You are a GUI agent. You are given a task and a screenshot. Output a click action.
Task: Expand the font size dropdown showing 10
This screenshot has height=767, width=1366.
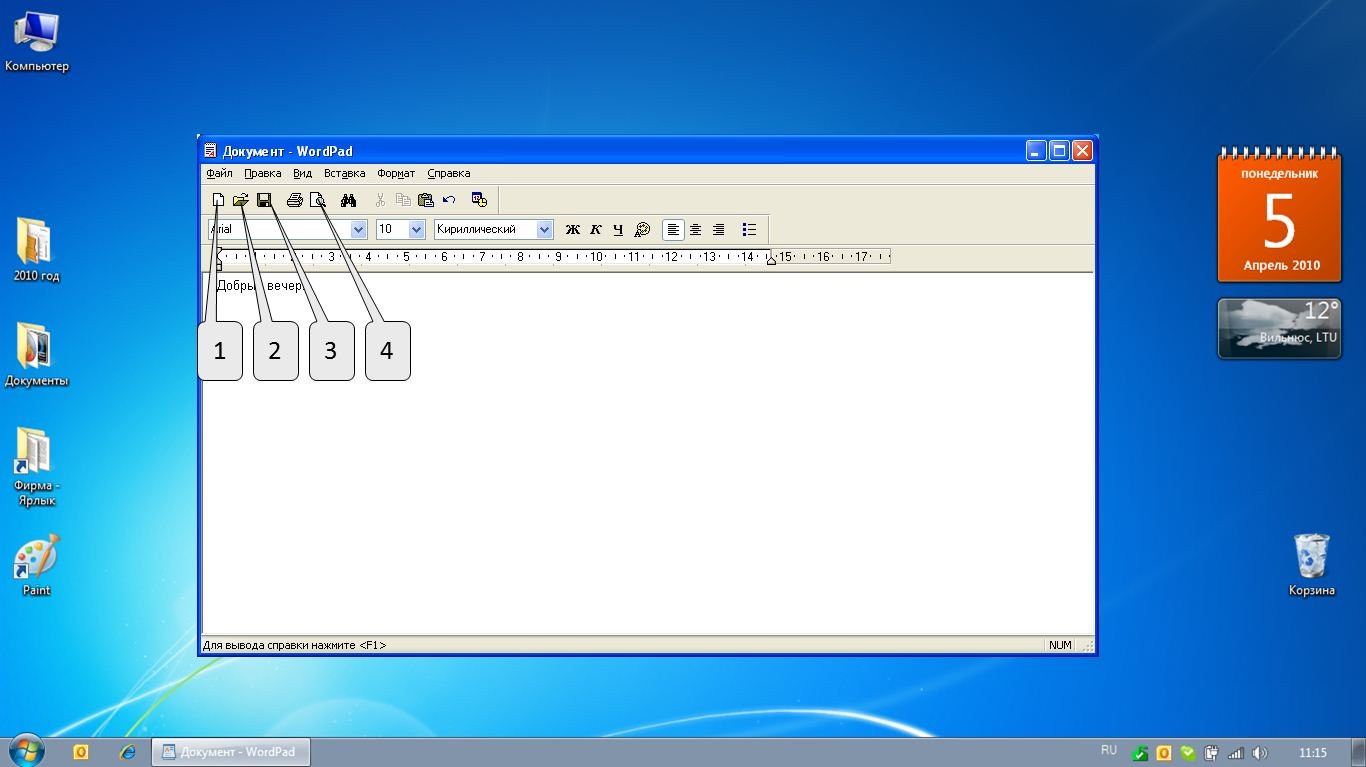tap(417, 230)
